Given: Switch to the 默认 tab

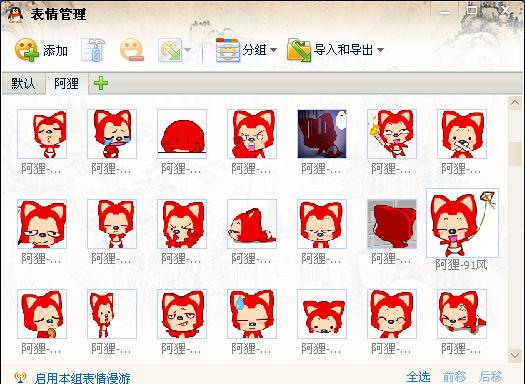Looking at the screenshot, I should [x=23, y=83].
